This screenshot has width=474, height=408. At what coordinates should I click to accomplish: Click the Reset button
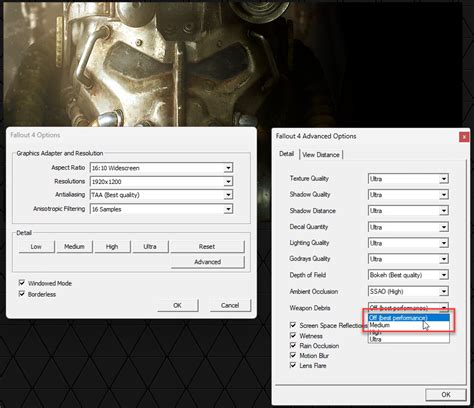pyautogui.click(x=207, y=247)
